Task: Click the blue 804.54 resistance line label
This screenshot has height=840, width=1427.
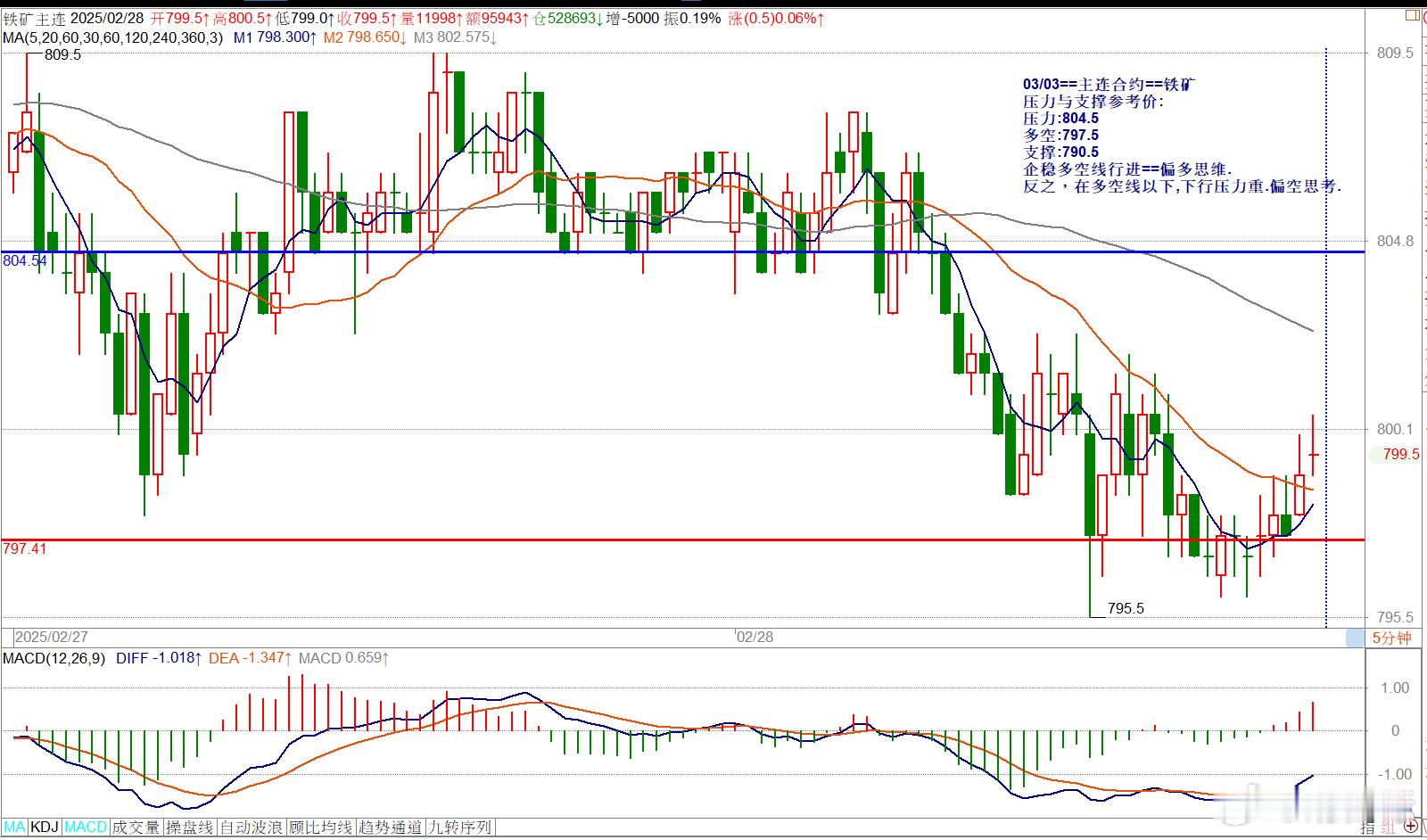Action: [24, 260]
